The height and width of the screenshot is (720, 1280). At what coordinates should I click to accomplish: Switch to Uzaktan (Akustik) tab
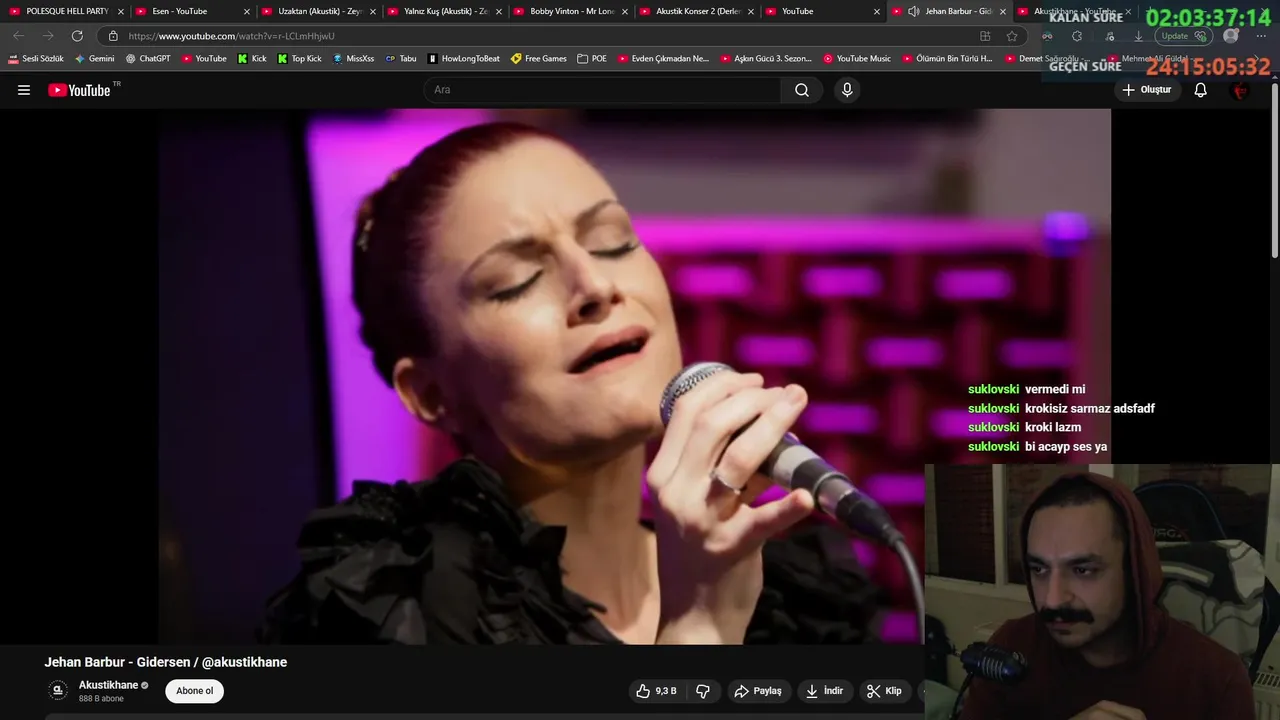pos(318,11)
